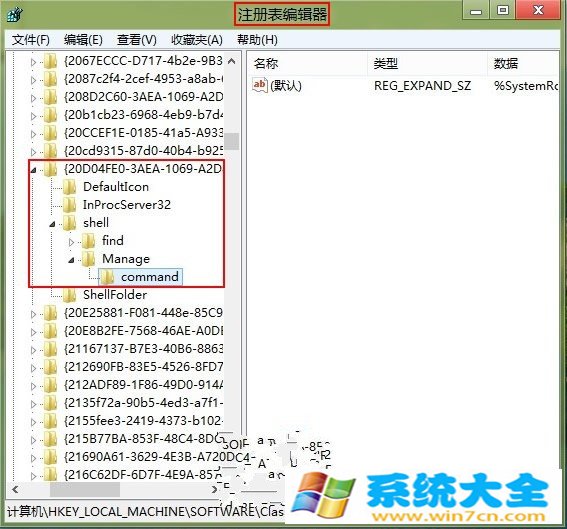The width and height of the screenshot is (567, 529).
Task: Select the DefaultIcon folder icon
Action: pyautogui.click(x=69, y=187)
